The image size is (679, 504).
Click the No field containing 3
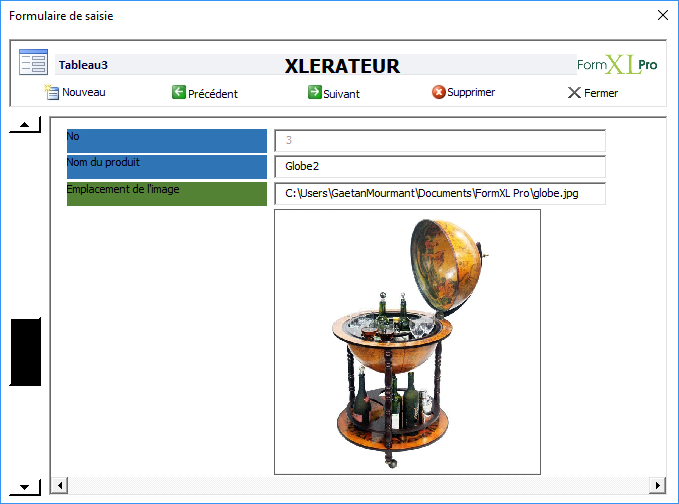click(440, 140)
